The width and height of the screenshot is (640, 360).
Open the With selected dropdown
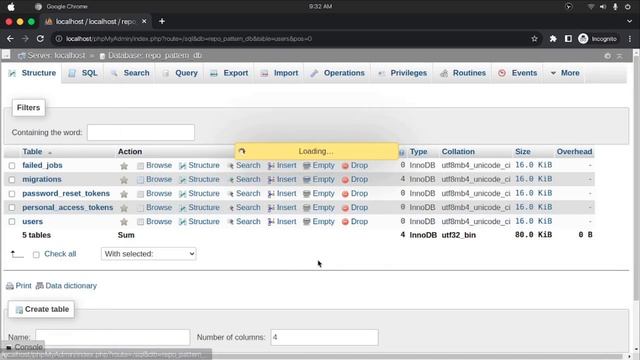149,254
